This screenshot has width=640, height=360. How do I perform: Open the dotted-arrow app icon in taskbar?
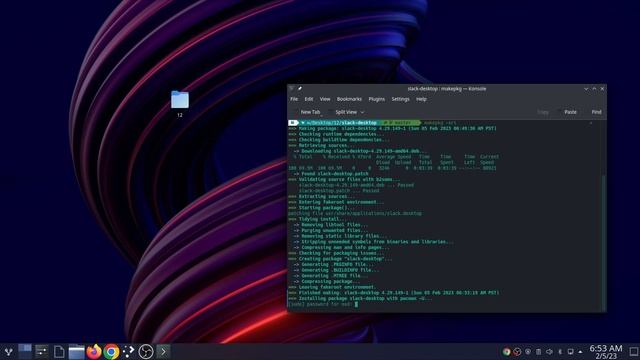(x=129, y=351)
